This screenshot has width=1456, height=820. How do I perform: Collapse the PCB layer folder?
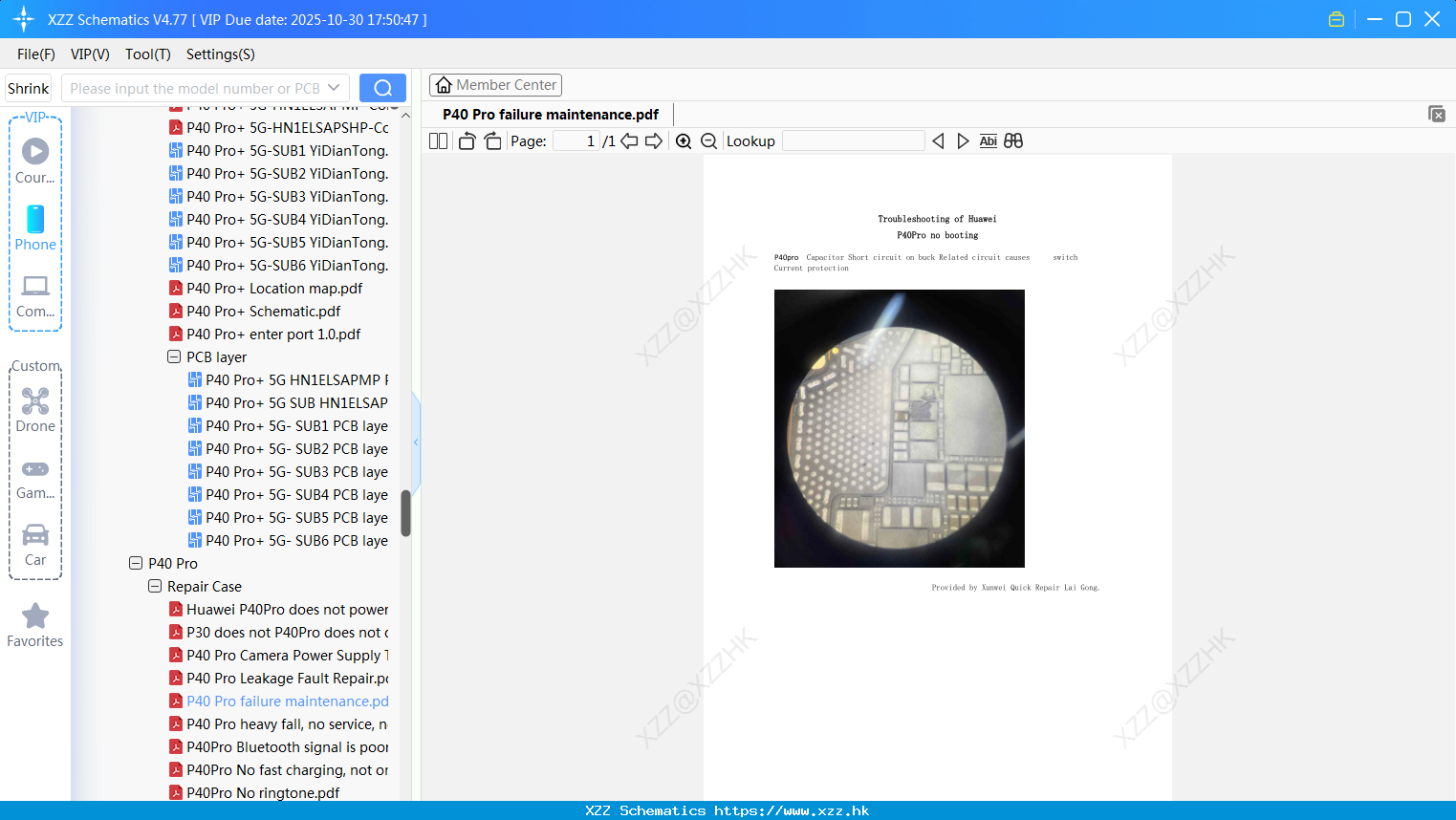(174, 356)
